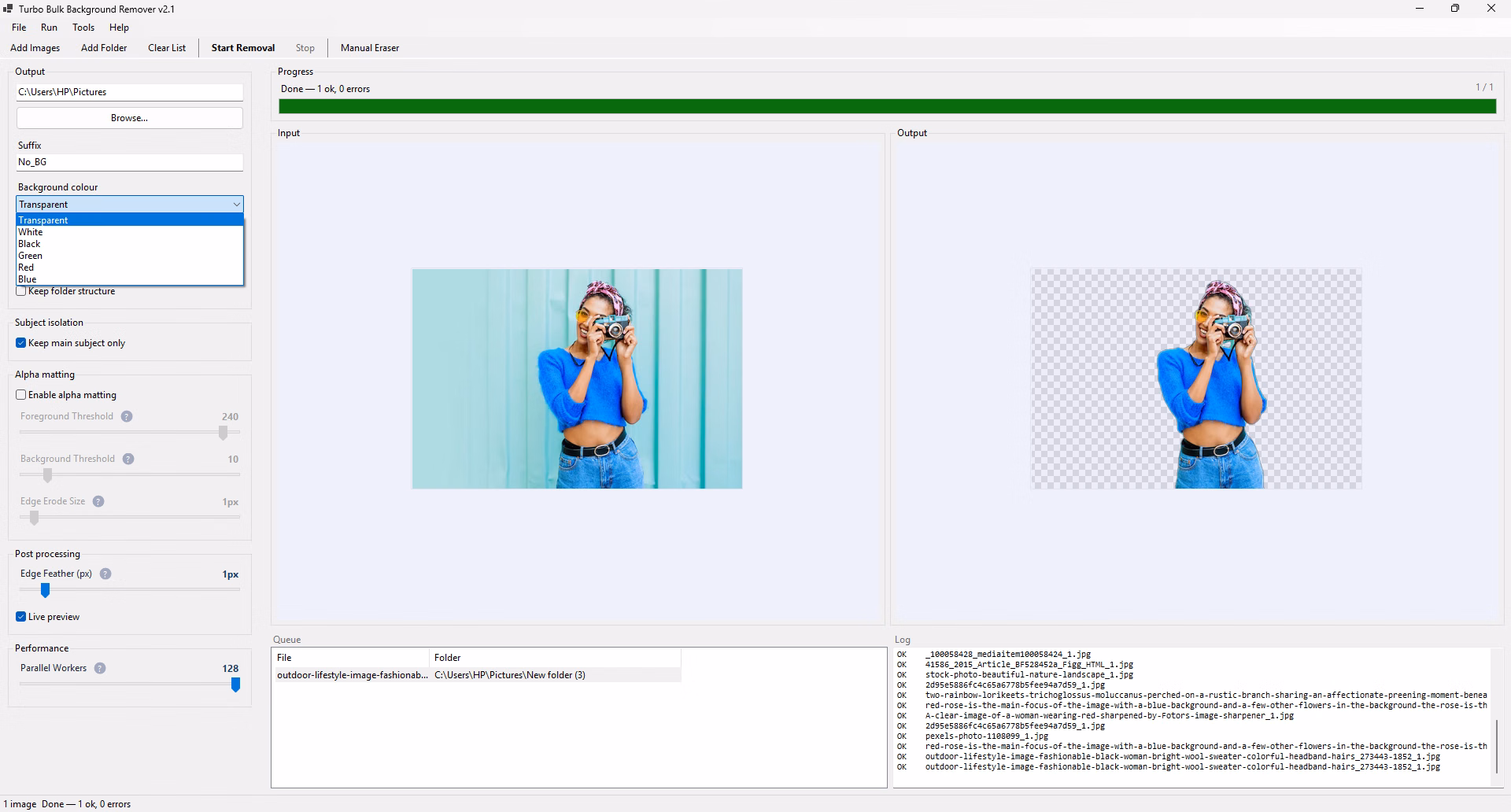1511x812 pixels.
Task: Edit the Suffix field No_BG
Action: point(130,162)
